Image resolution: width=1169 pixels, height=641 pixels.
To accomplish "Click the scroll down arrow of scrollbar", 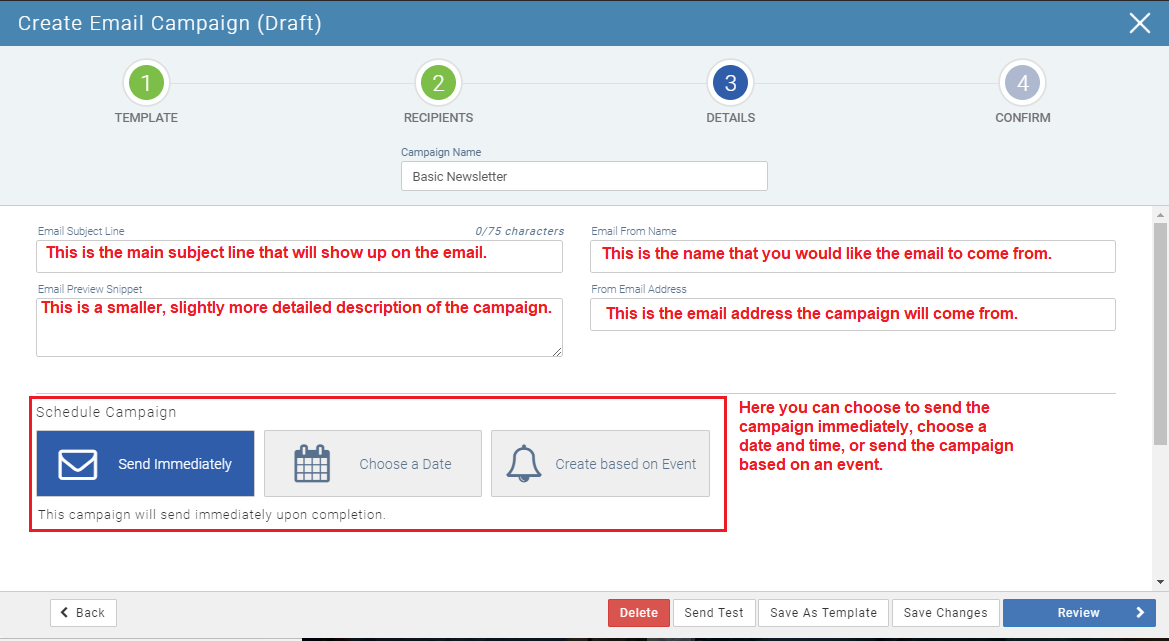I will click(1160, 582).
